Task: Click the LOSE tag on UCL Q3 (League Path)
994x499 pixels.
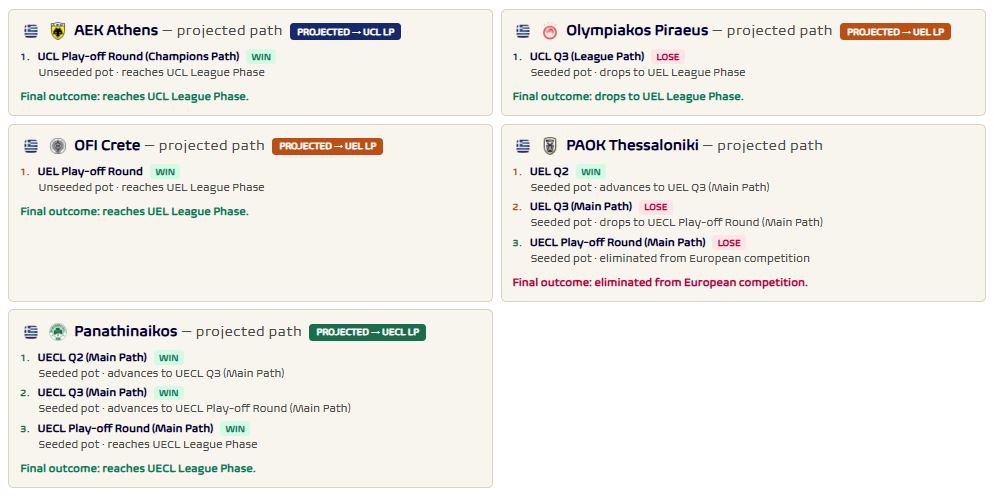Action: [668, 57]
